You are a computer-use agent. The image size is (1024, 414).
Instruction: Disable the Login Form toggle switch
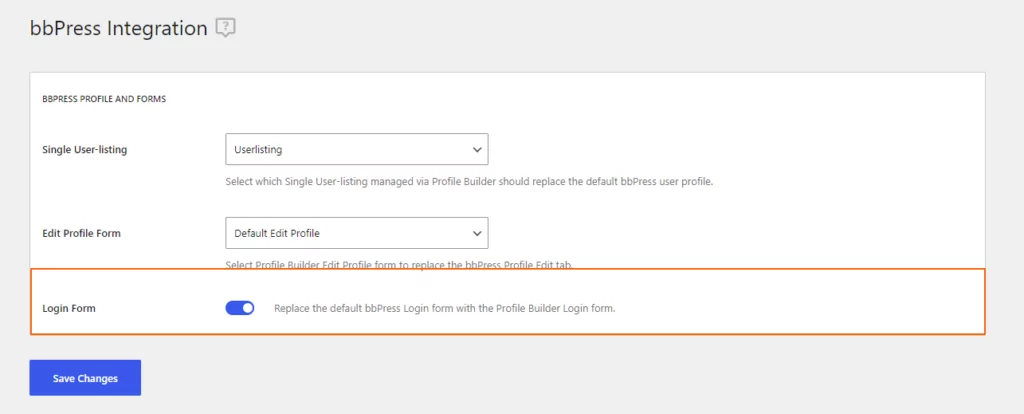pos(240,308)
